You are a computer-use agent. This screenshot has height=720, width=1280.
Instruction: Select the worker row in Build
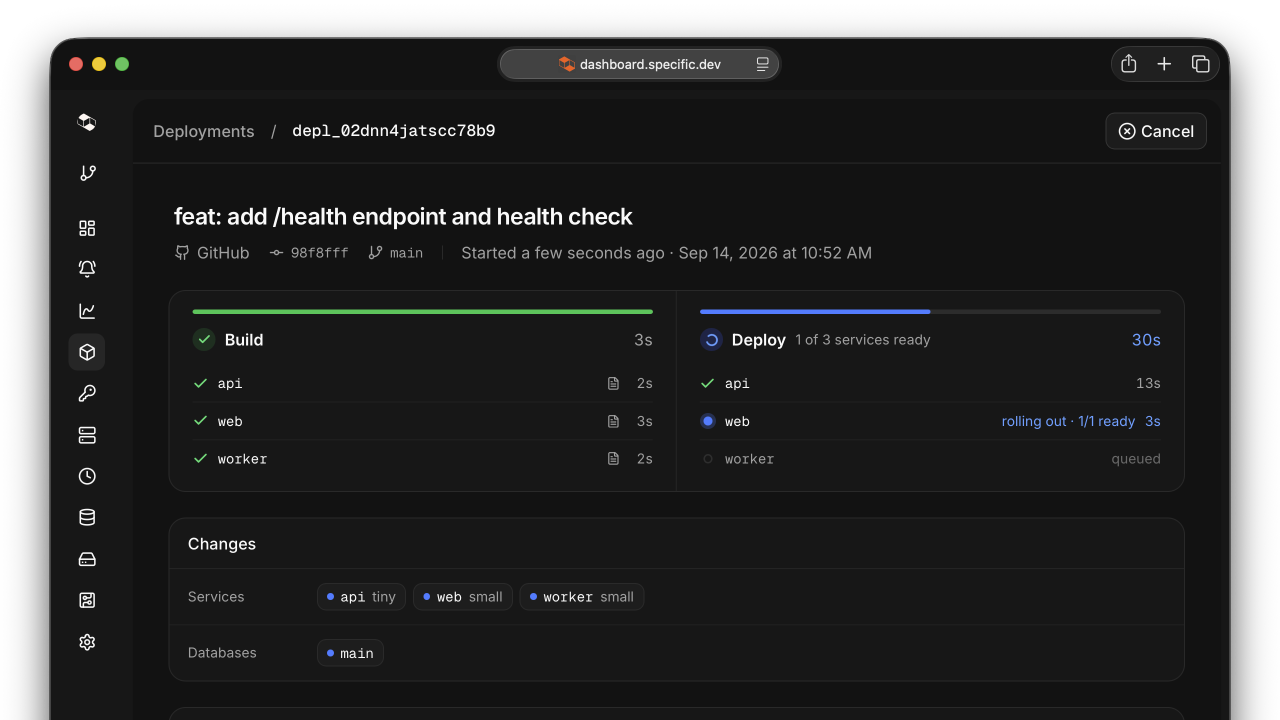422,459
